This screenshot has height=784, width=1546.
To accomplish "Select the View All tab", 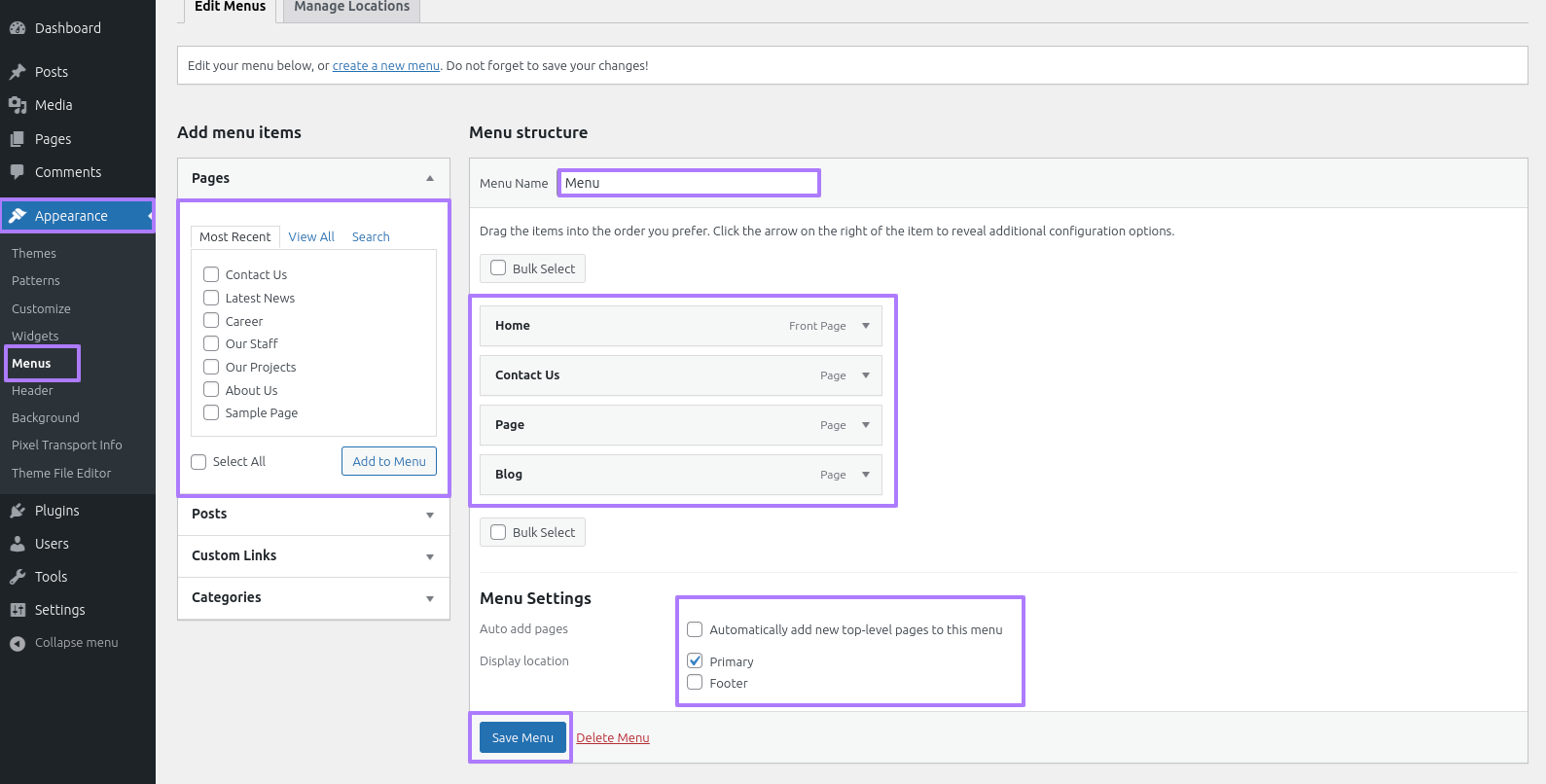I will (311, 236).
